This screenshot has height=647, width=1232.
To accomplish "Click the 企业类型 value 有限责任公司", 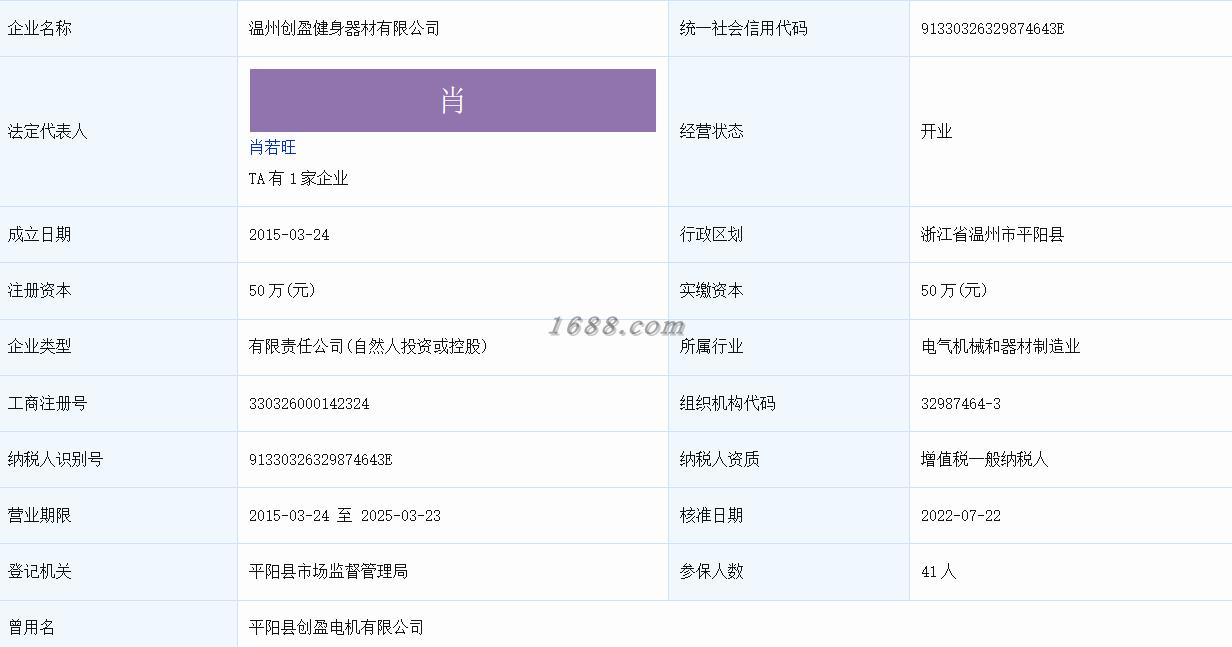I will point(368,347).
